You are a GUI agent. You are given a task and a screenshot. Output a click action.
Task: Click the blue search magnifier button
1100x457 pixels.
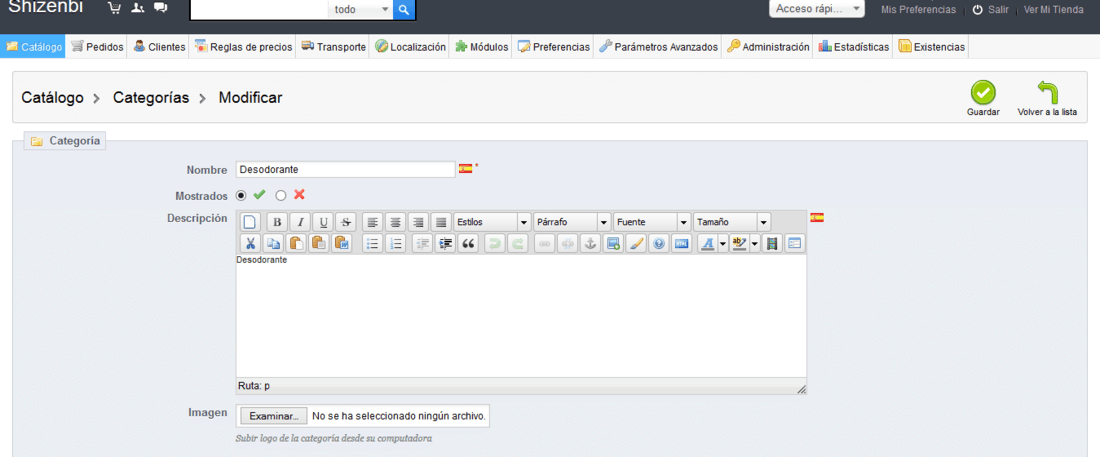tap(404, 10)
